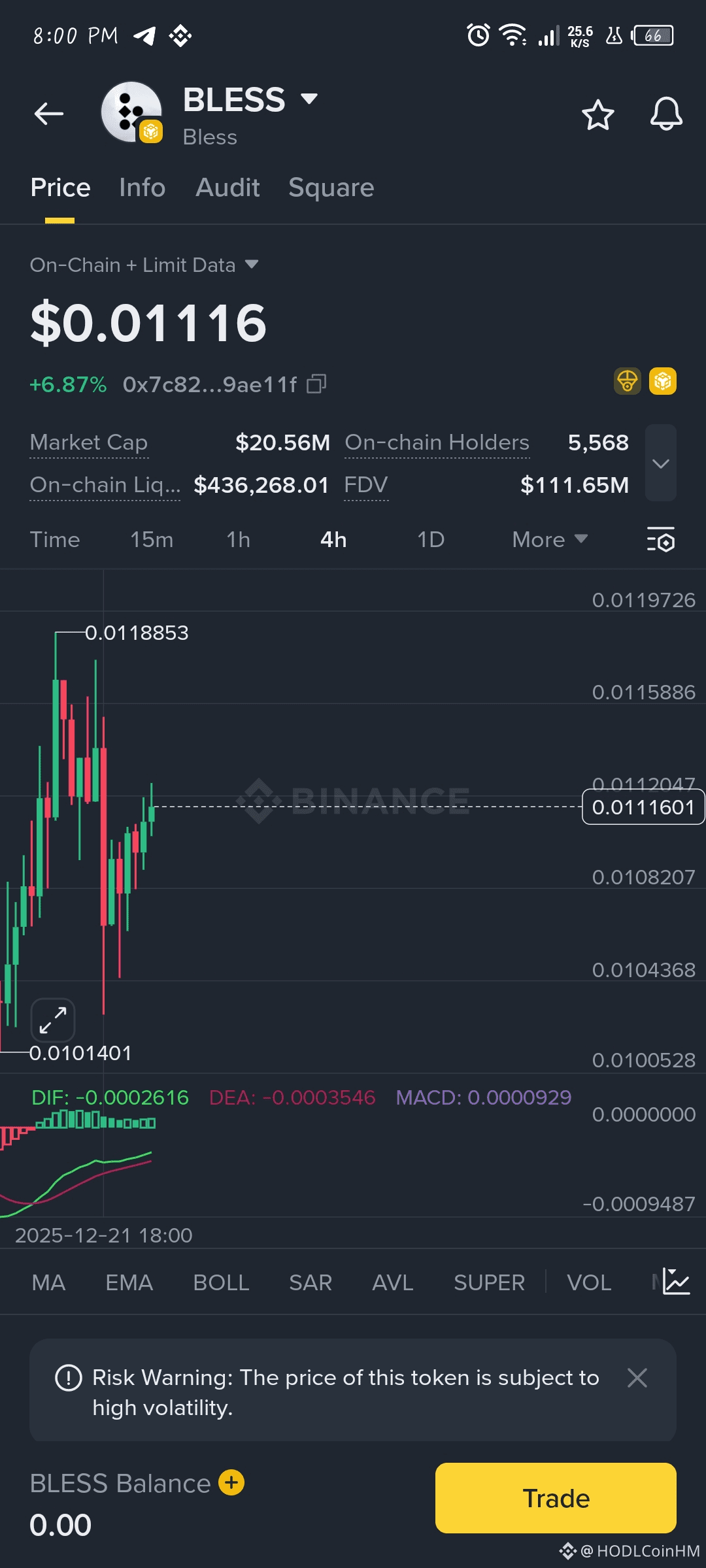706x1568 pixels.
Task: Open the BLESS token dropdown
Action: tap(309, 99)
